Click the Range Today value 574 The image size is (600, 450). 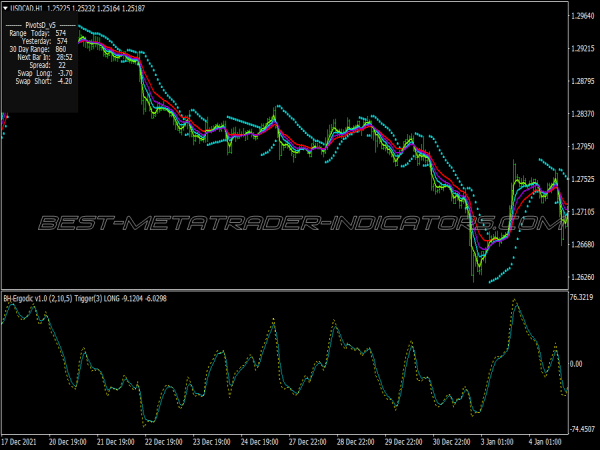click(61, 33)
